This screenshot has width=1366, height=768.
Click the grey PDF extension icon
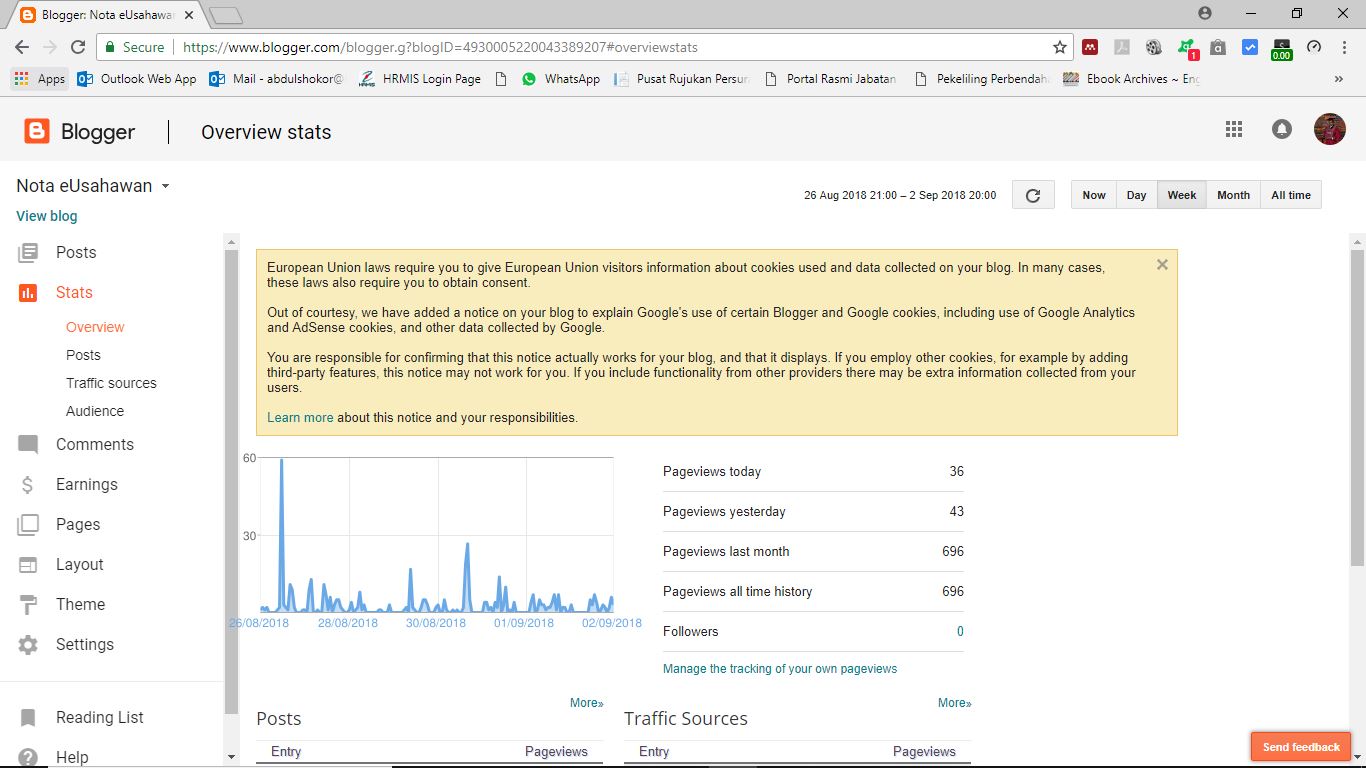(x=1122, y=47)
